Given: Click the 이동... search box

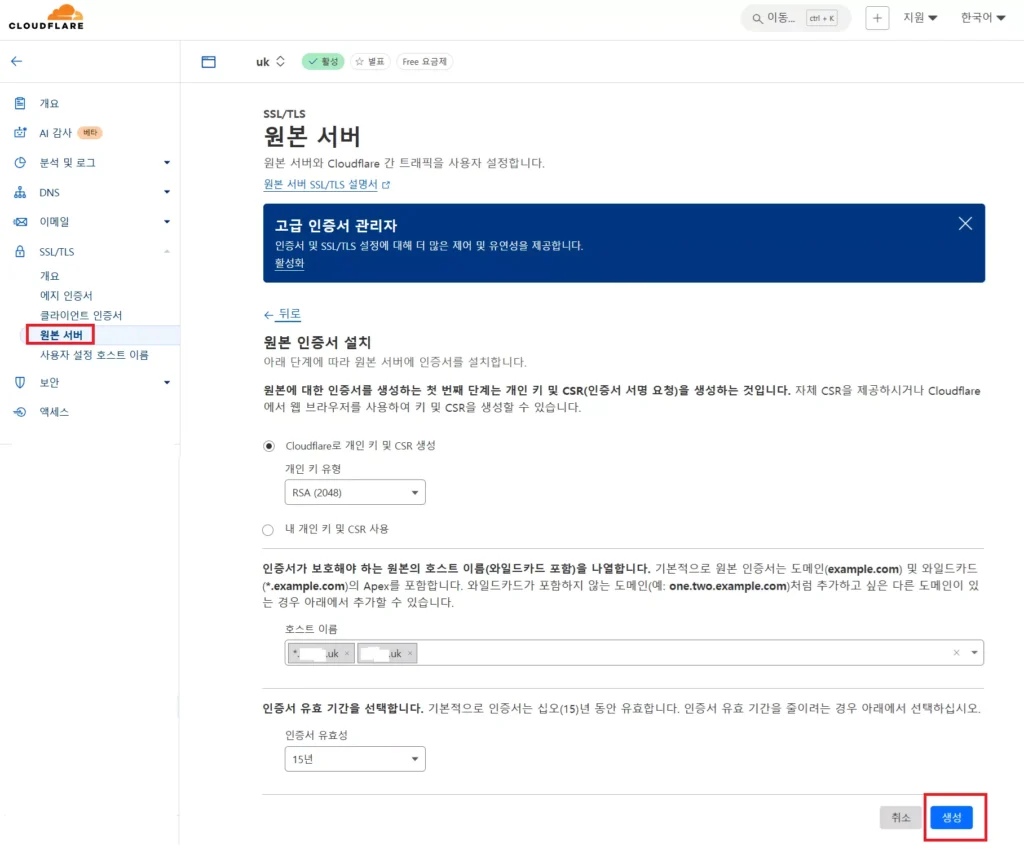Looking at the screenshot, I should coord(795,18).
